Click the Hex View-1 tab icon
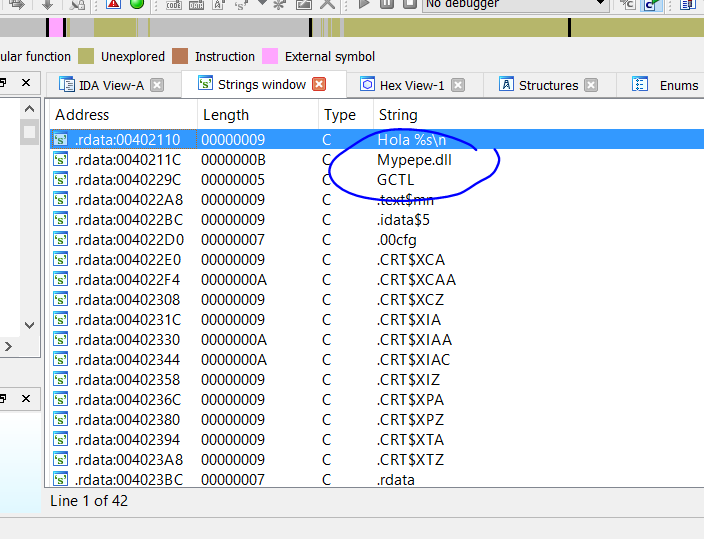The width and height of the screenshot is (704, 539). [x=367, y=85]
